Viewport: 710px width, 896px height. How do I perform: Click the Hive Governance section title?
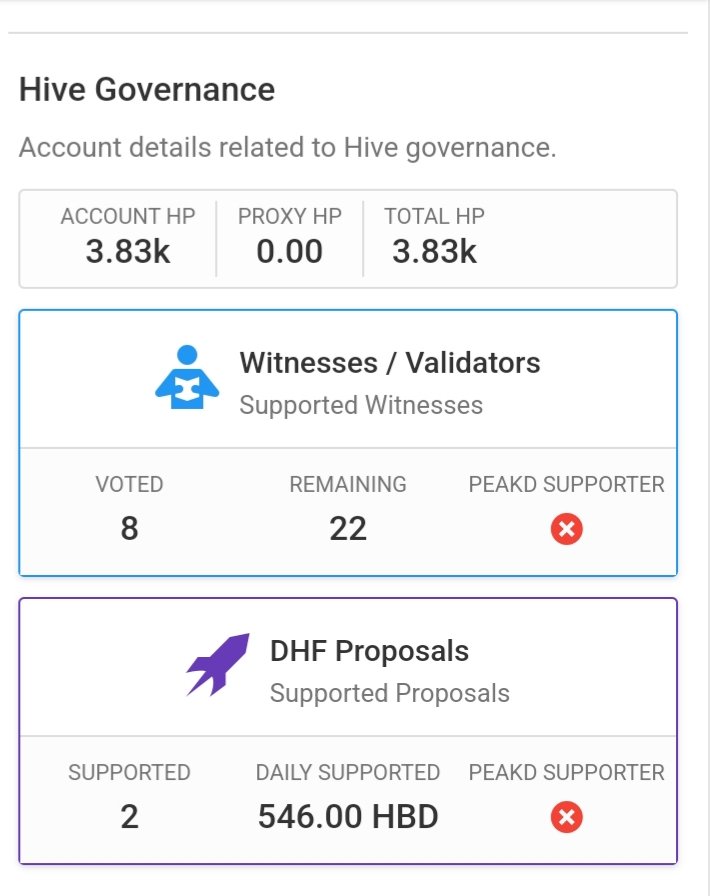pyautogui.click(x=147, y=90)
